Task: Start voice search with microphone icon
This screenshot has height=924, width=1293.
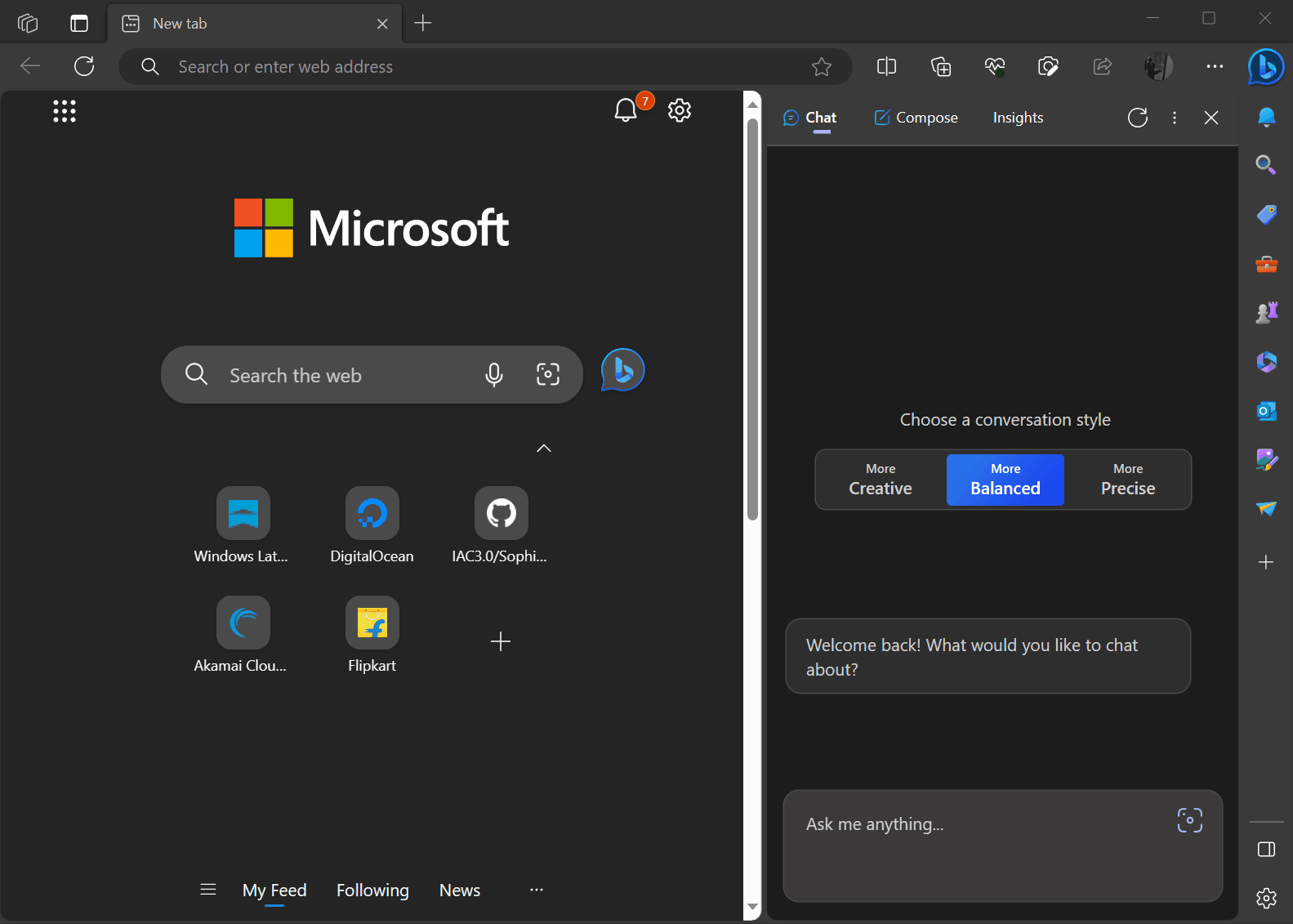Action: (494, 375)
